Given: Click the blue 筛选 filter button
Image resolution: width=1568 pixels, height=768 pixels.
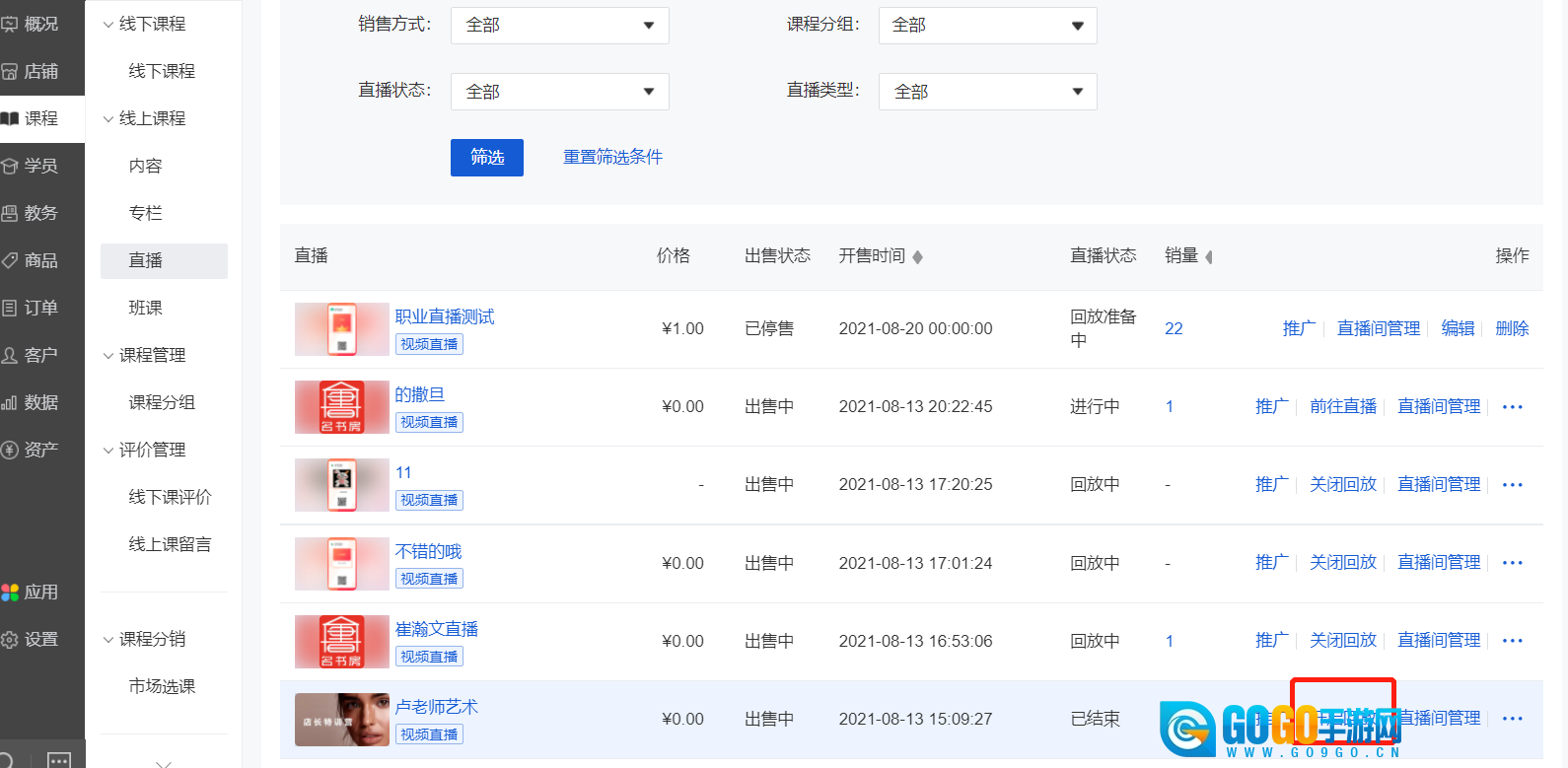Looking at the screenshot, I should (x=486, y=158).
